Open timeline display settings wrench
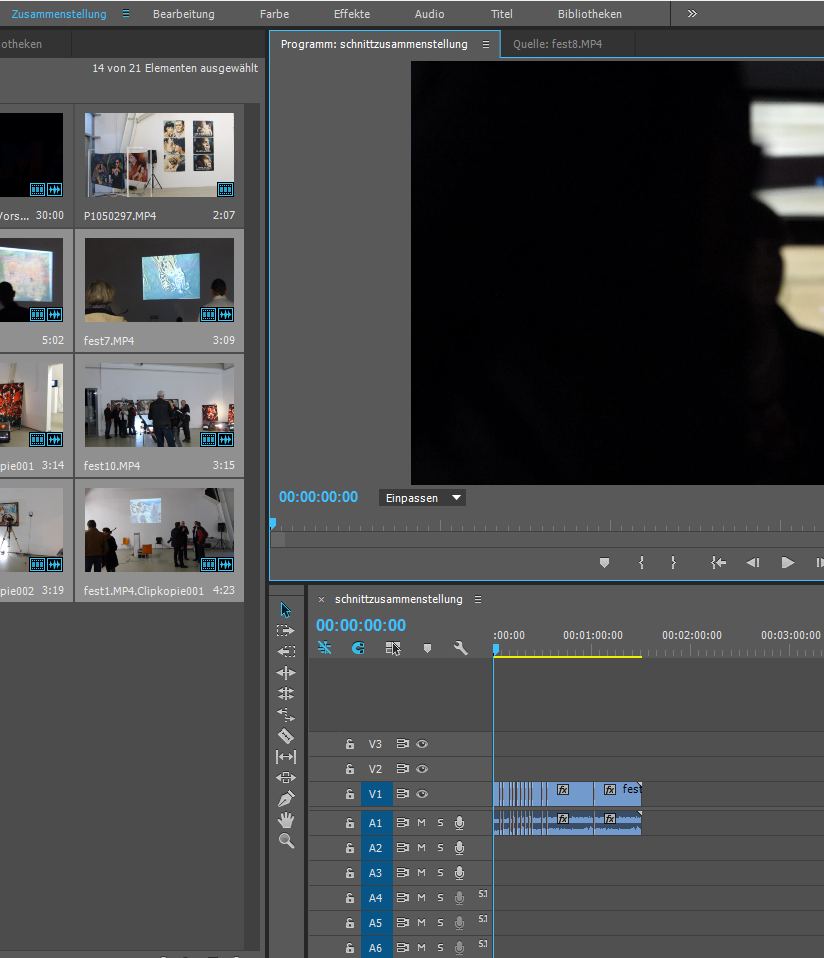Viewport: 824px width, 958px height. tap(461, 648)
